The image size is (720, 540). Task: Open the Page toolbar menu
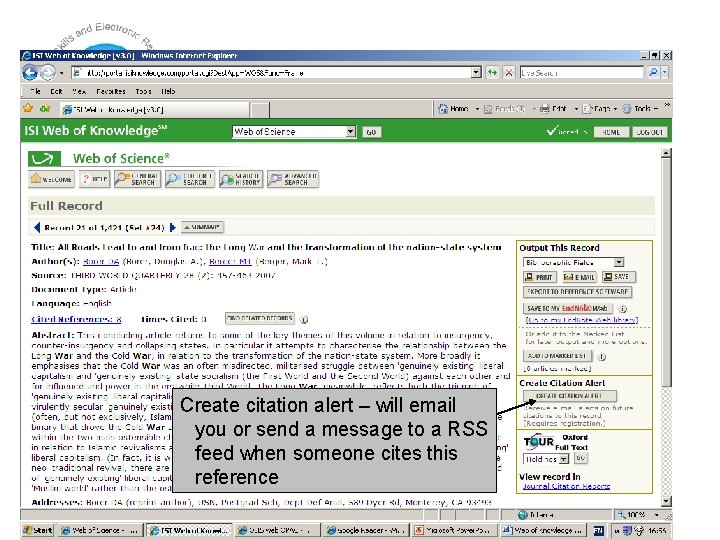tap(600, 109)
